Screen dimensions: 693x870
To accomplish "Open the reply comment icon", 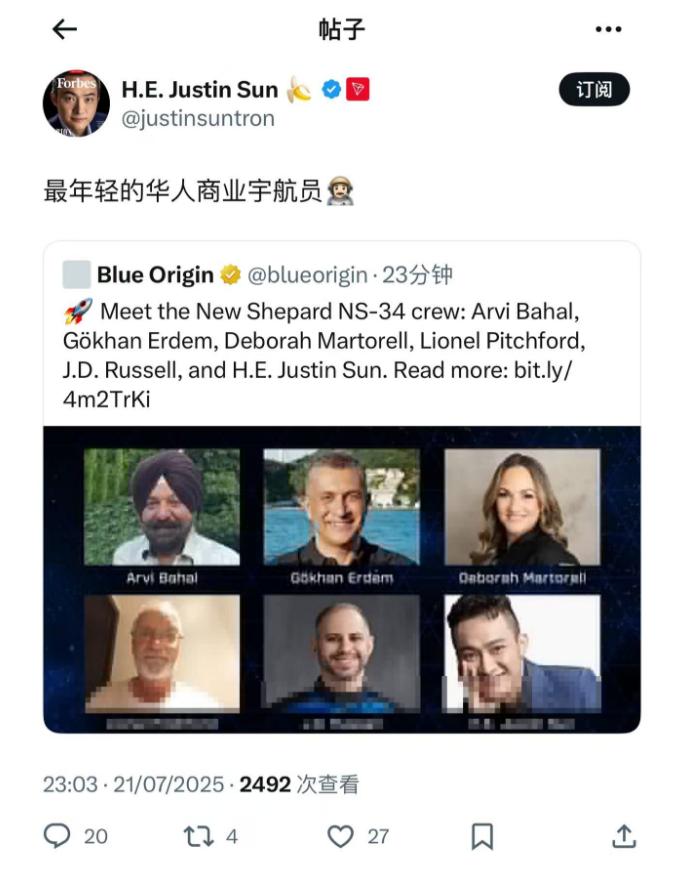I will tap(57, 836).
